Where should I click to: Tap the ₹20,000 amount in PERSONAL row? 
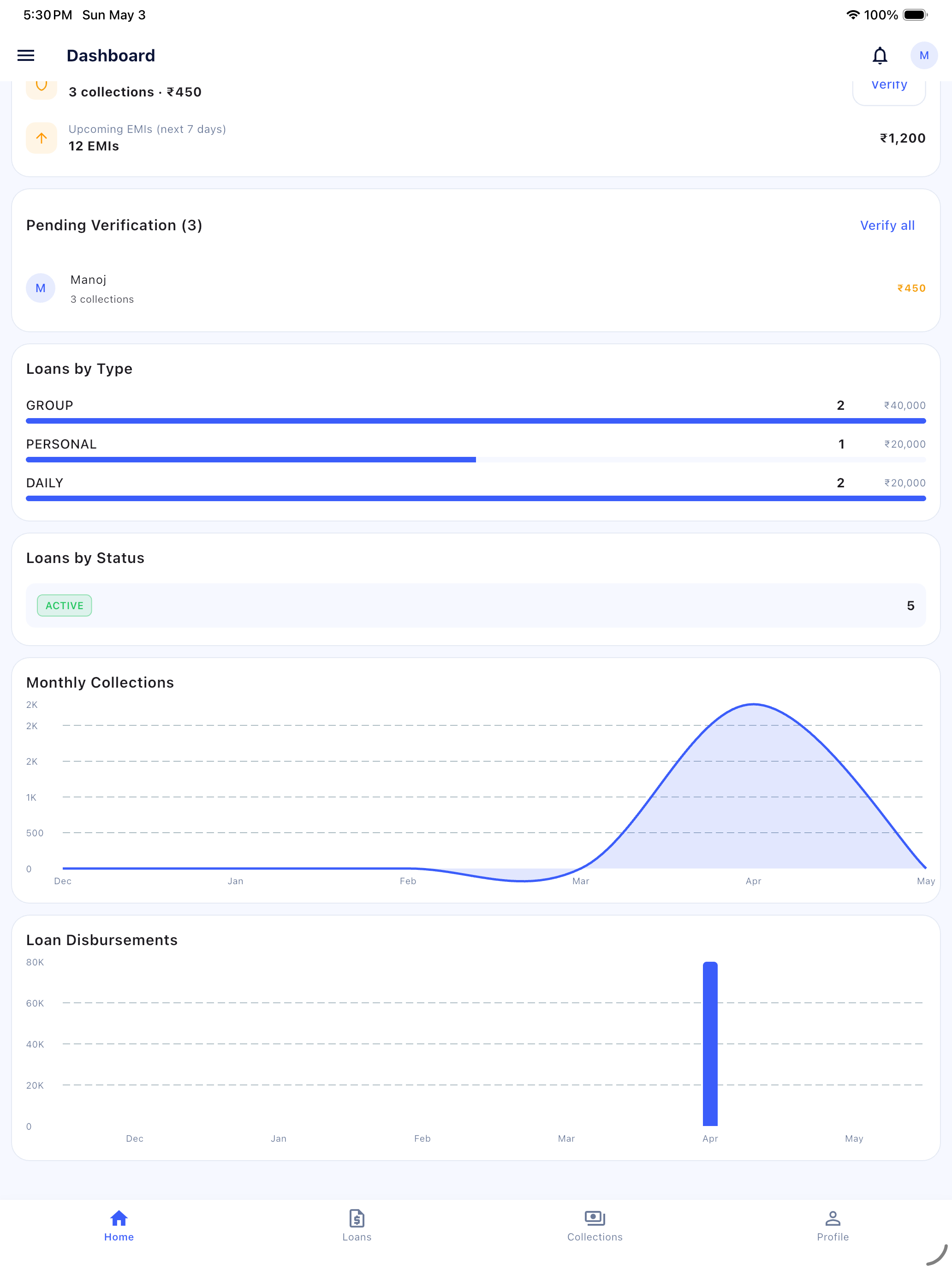click(904, 444)
